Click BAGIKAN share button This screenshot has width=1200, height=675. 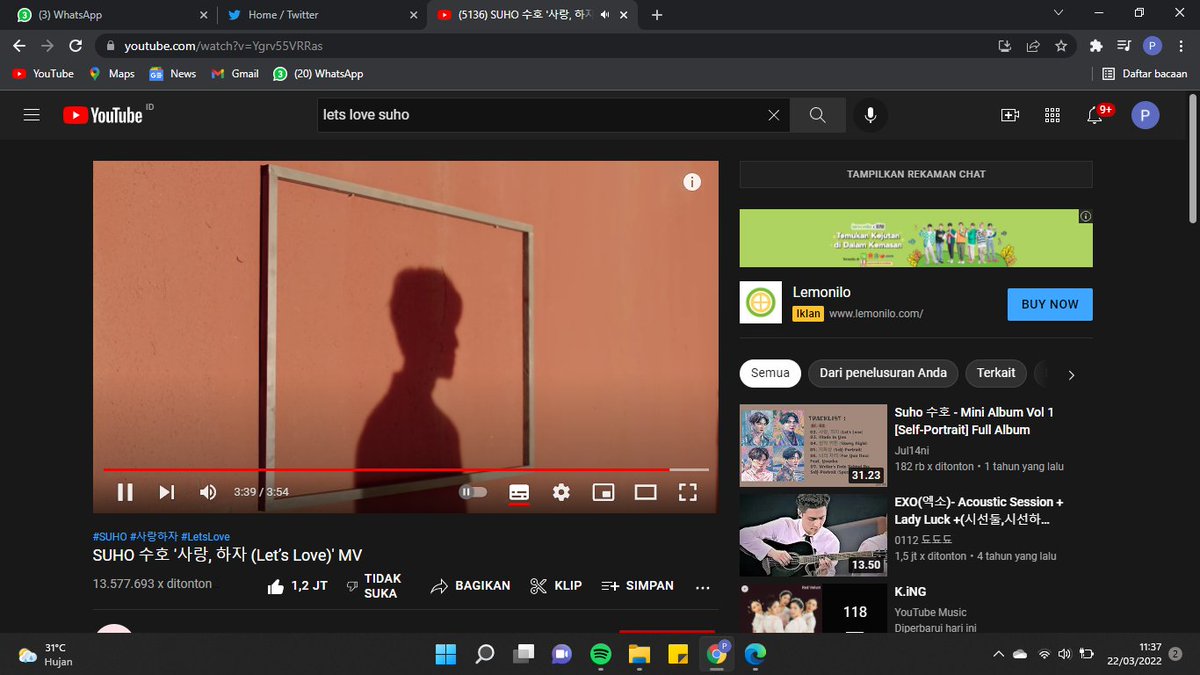(470, 586)
